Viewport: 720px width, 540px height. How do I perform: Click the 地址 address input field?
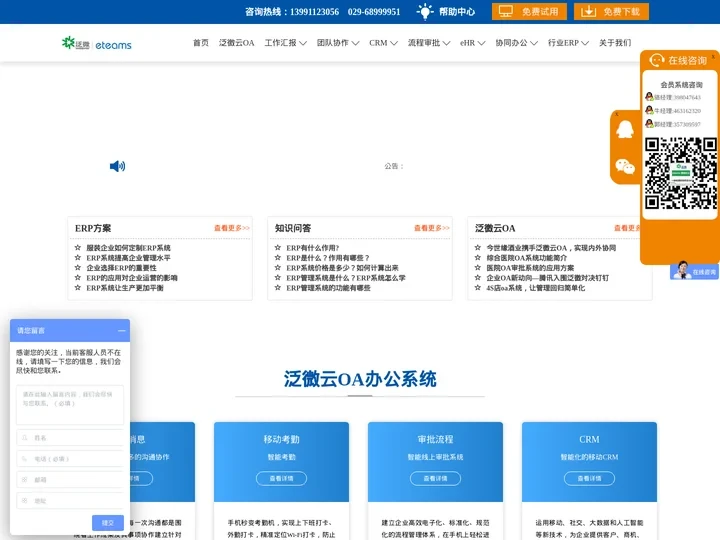coord(70,501)
